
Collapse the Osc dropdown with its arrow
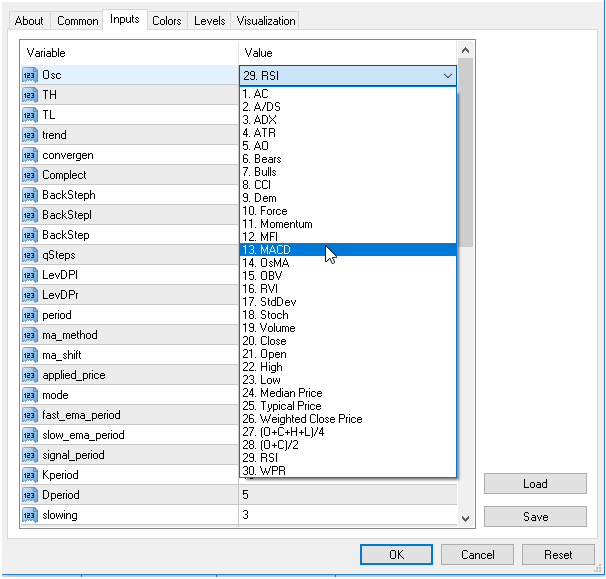446,75
